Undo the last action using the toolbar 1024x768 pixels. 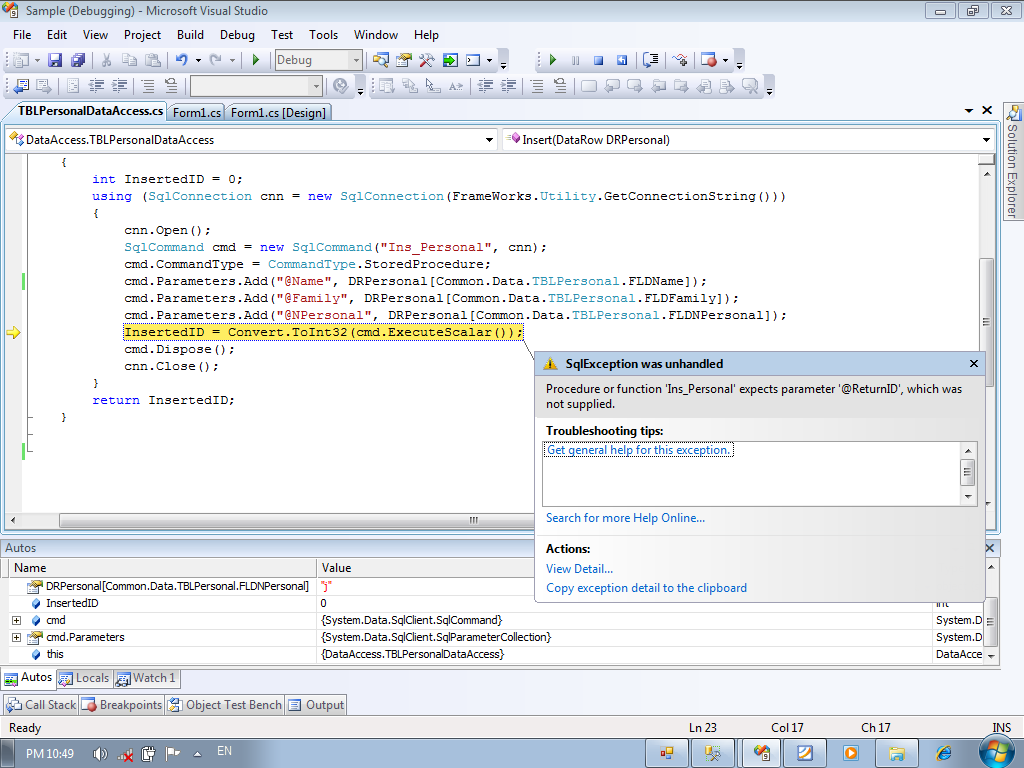pos(182,60)
